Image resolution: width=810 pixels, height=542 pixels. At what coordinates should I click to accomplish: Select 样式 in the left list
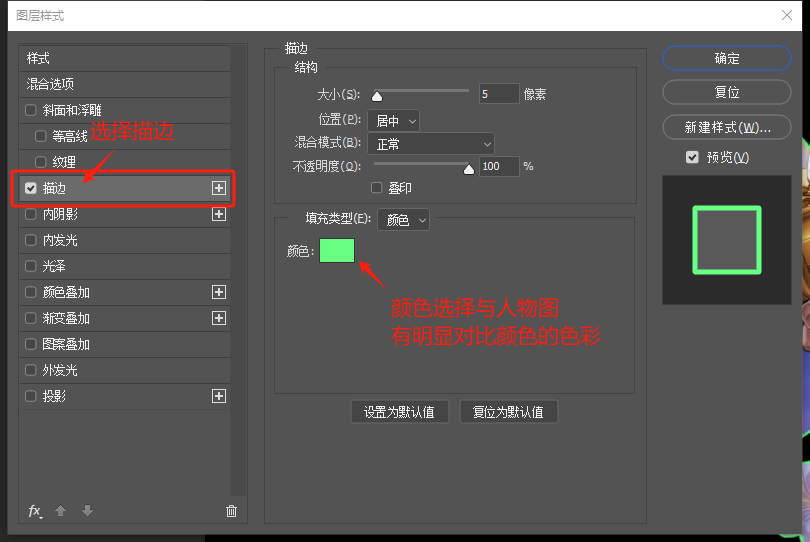point(125,58)
